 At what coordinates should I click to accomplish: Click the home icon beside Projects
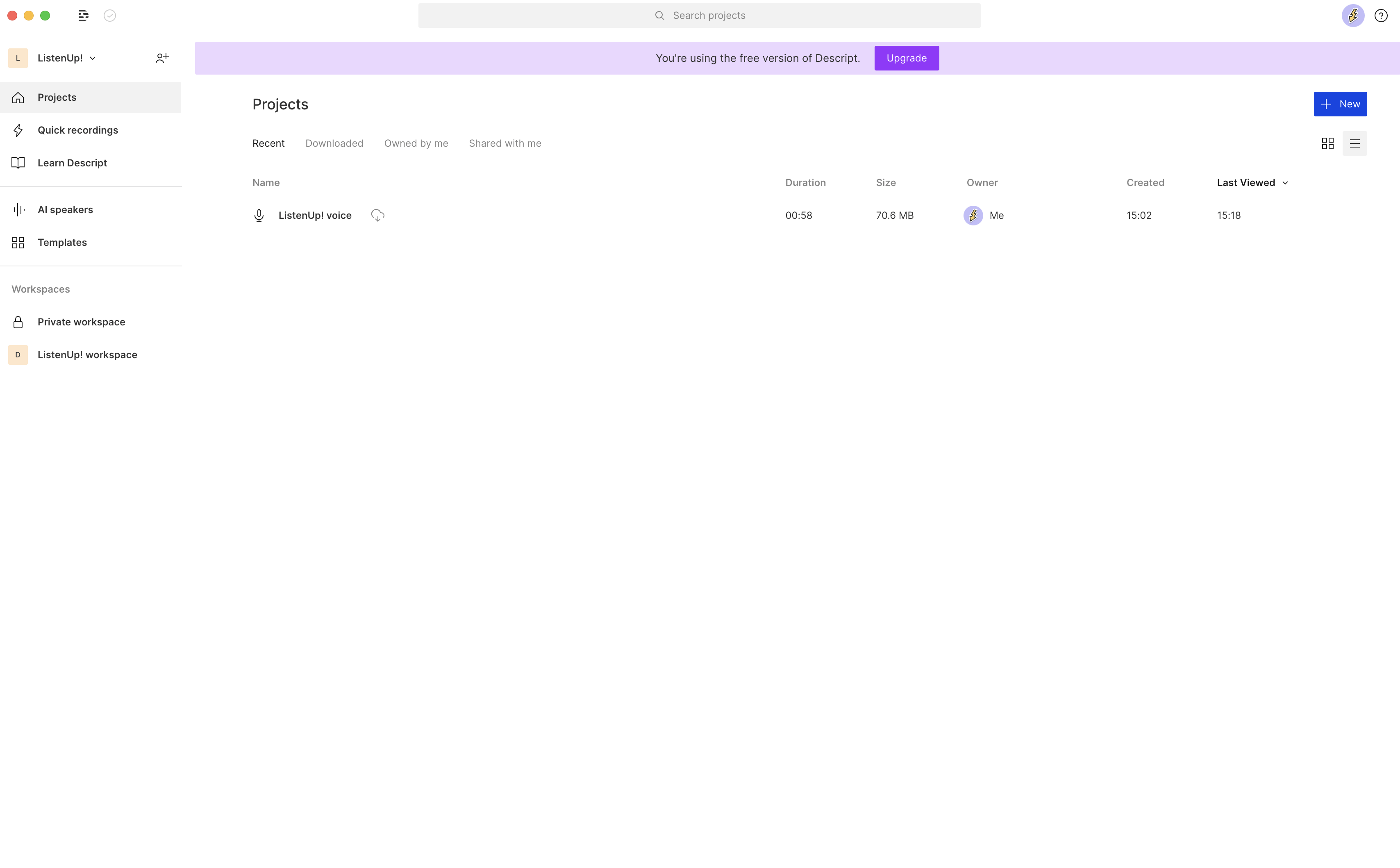click(x=18, y=98)
